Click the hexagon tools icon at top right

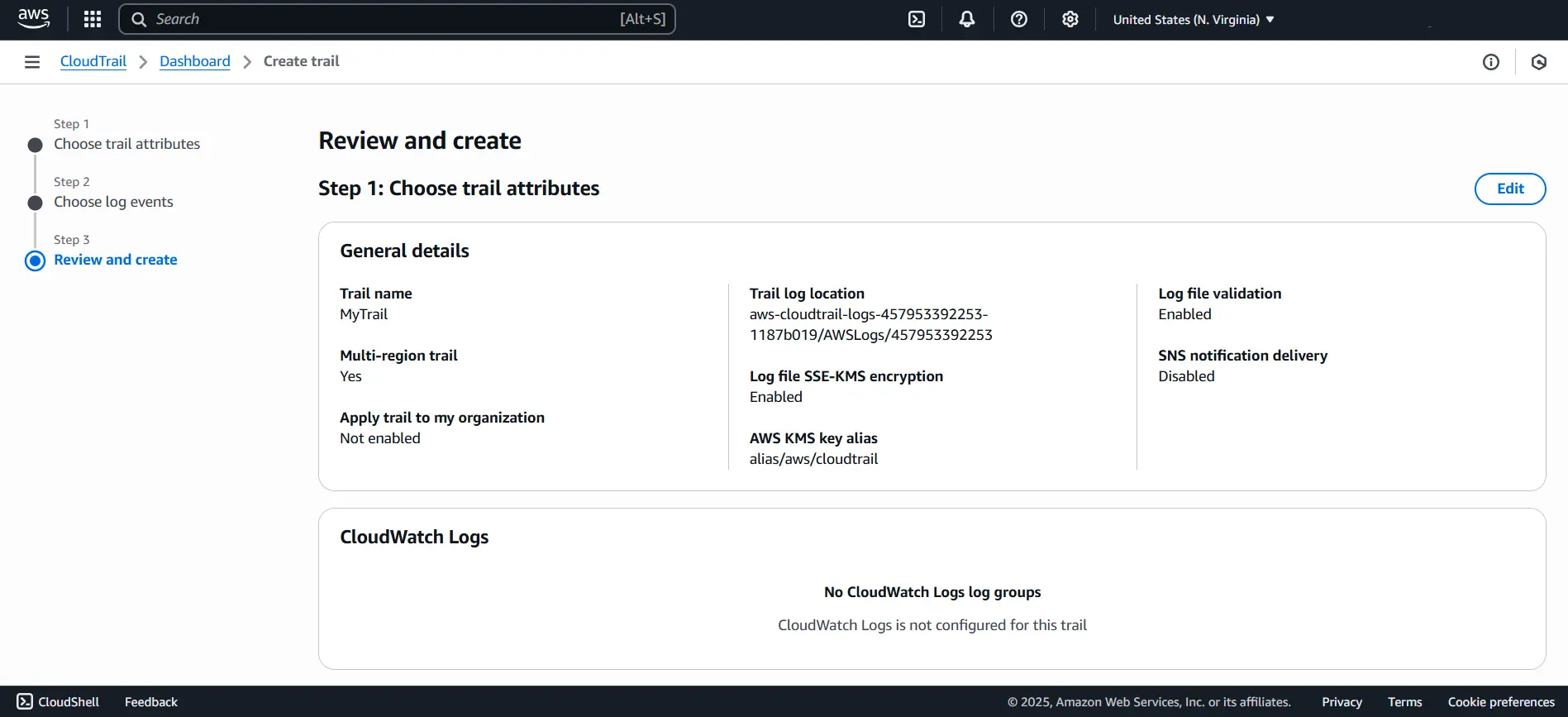1538,62
